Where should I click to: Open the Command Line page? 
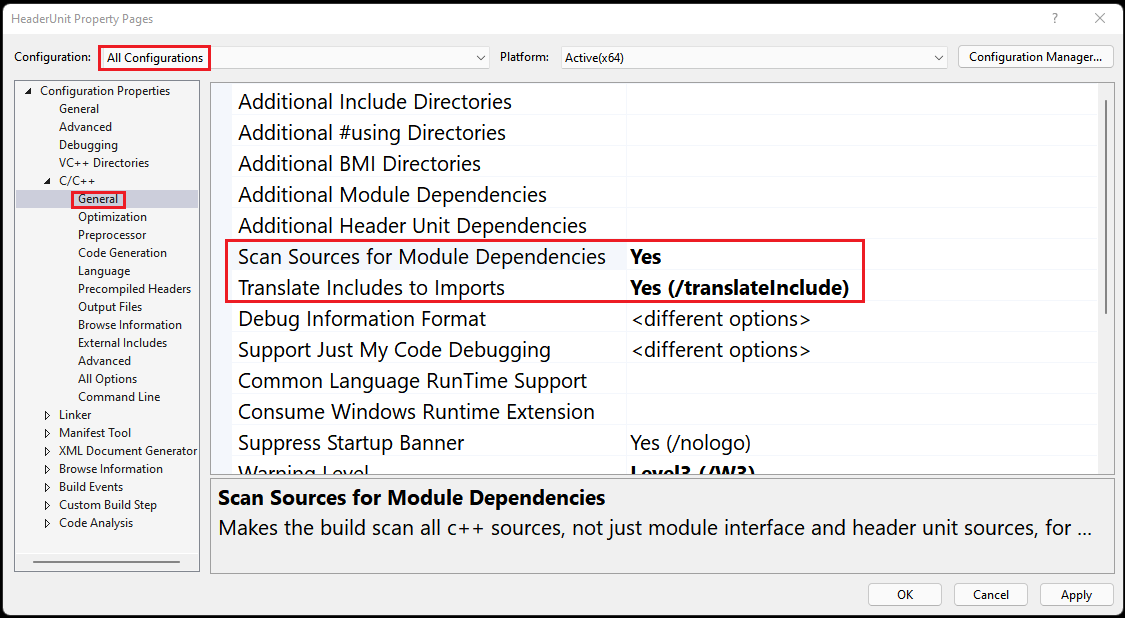click(x=119, y=396)
